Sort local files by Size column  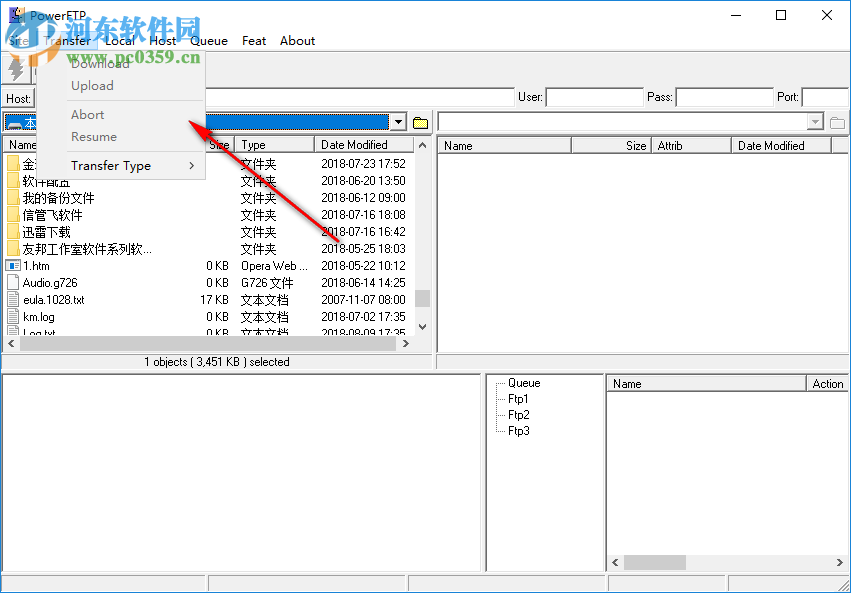pos(220,144)
